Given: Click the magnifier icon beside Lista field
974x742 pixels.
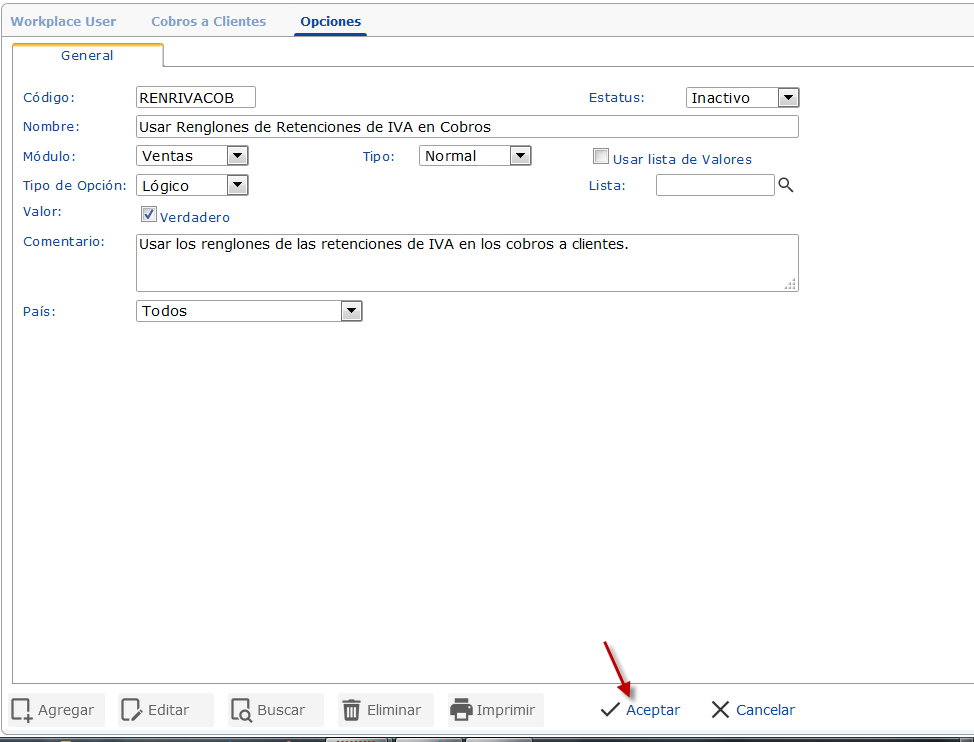Looking at the screenshot, I should pyautogui.click(x=786, y=185).
